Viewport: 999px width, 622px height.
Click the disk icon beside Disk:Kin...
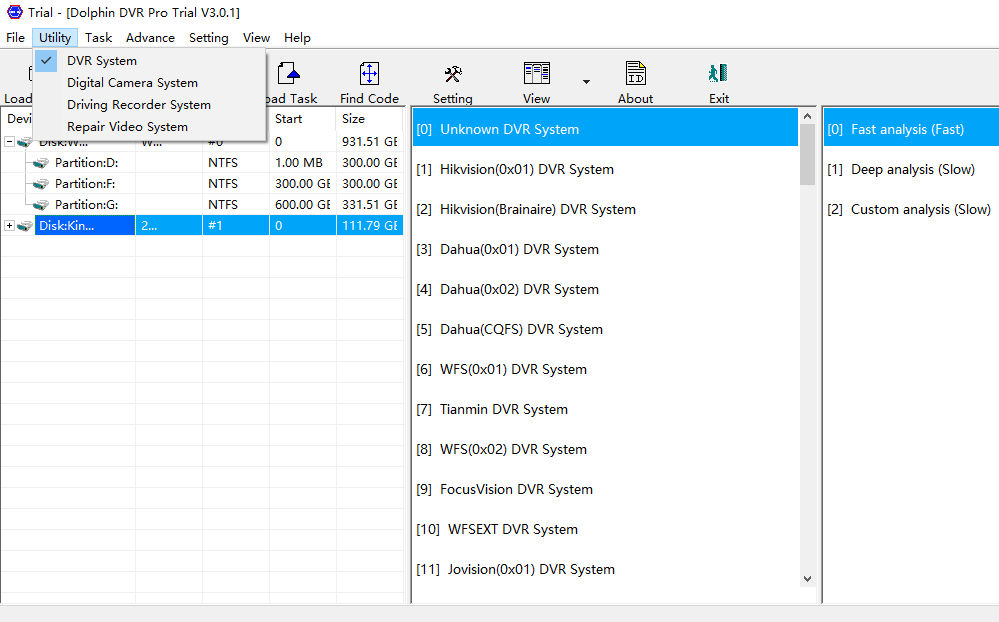[x=25, y=226]
